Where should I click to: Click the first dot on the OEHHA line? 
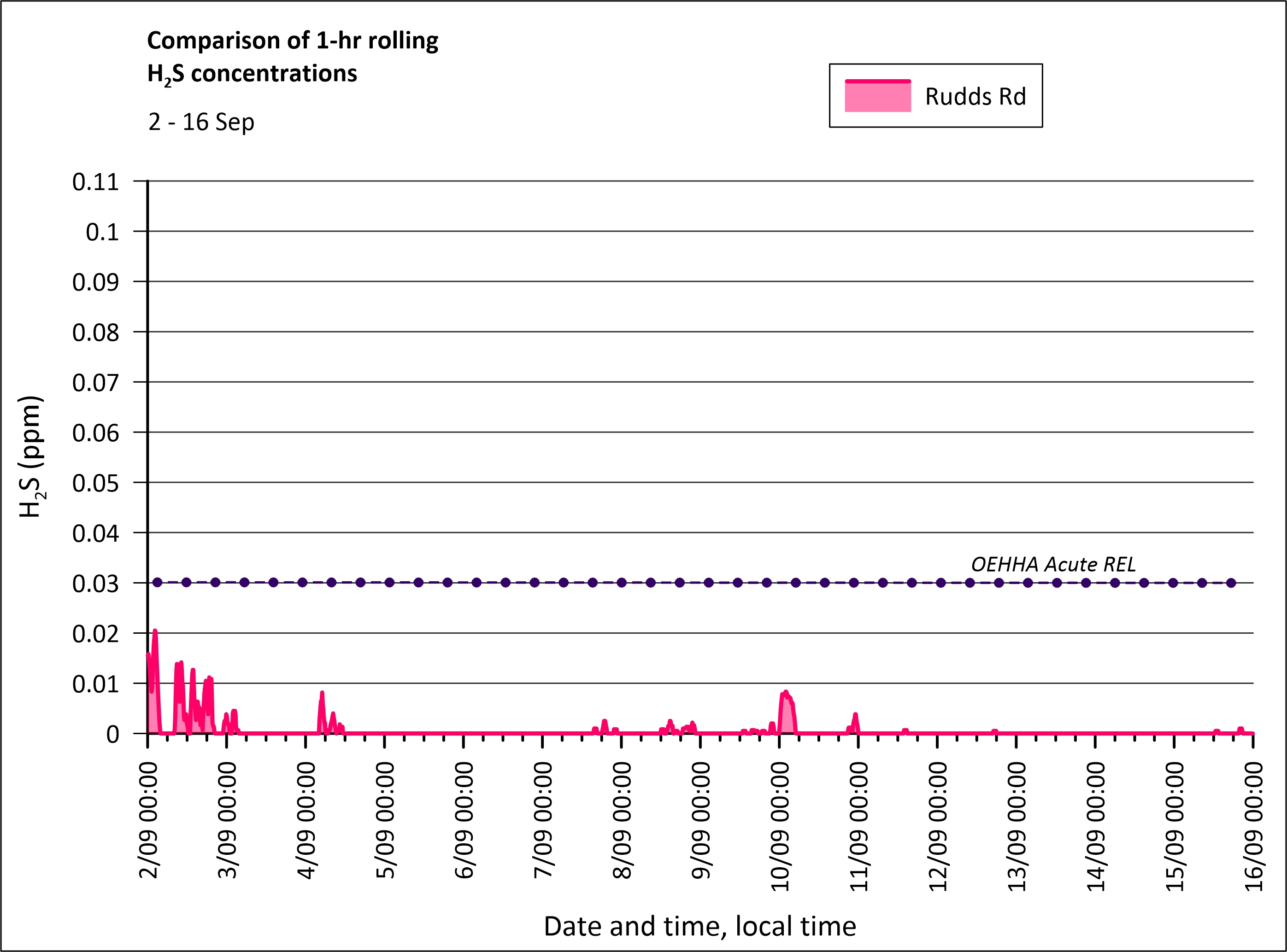158,583
